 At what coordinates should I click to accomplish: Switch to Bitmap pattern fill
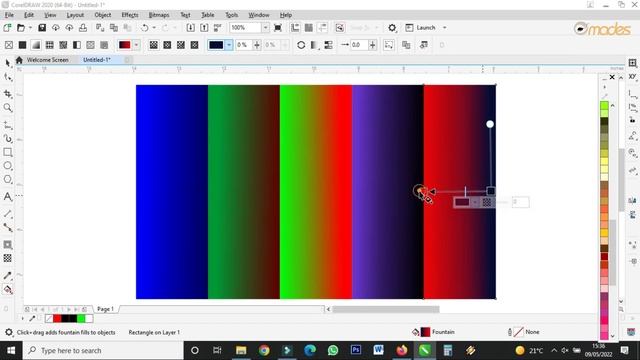click(x=63, y=45)
